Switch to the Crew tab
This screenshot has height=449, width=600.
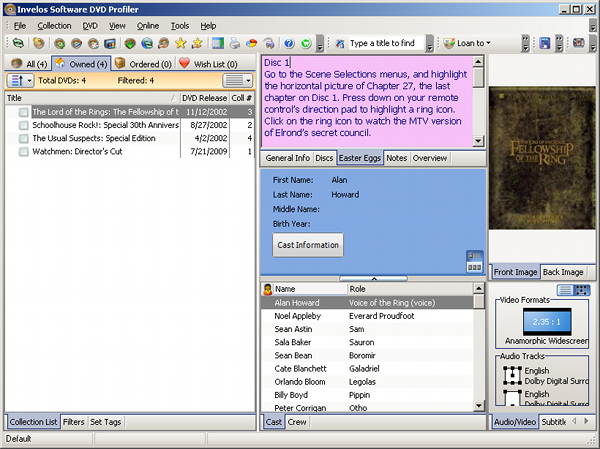pyautogui.click(x=297, y=422)
